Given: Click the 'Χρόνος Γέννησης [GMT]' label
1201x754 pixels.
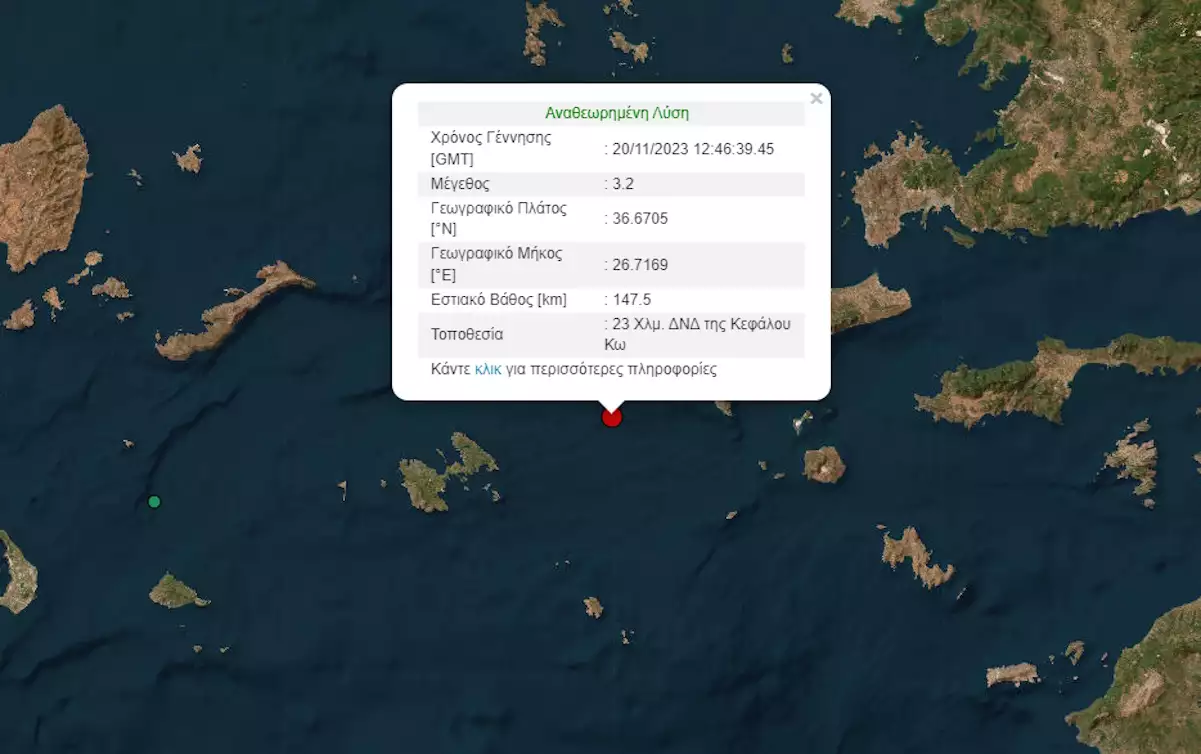Looking at the screenshot, I should pos(490,148).
